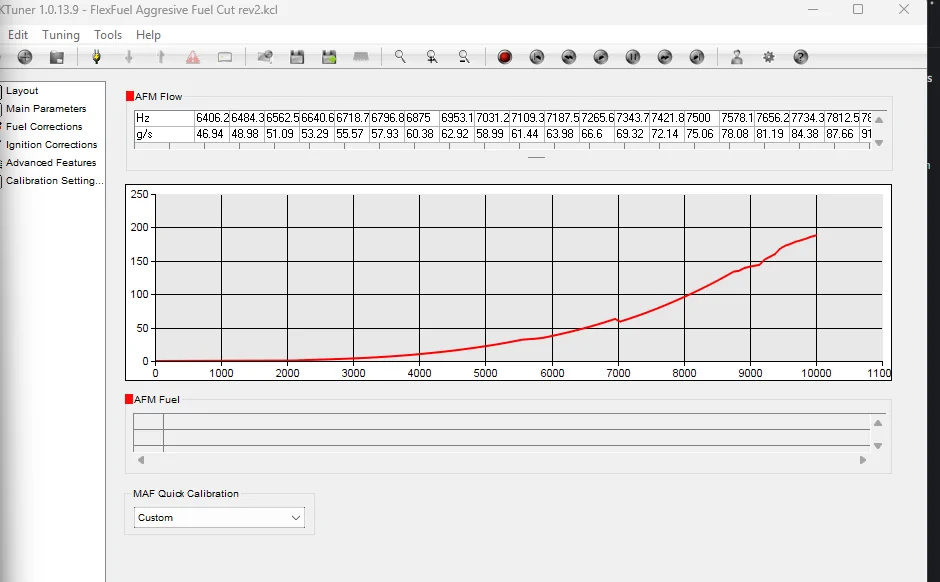Click the 6875 Hz table cell
The height and width of the screenshot is (582, 940).
pyautogui.click(x=422, y=118)
